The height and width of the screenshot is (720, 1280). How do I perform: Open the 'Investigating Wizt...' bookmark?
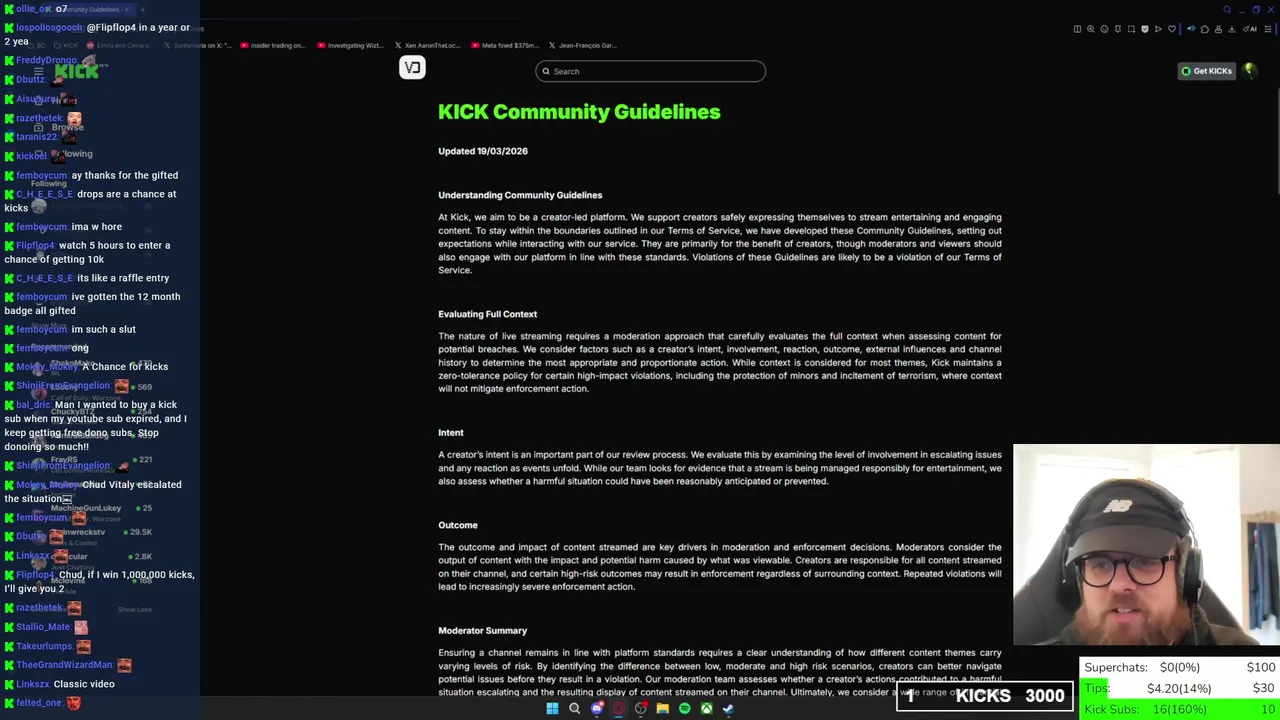click(349, 45)
